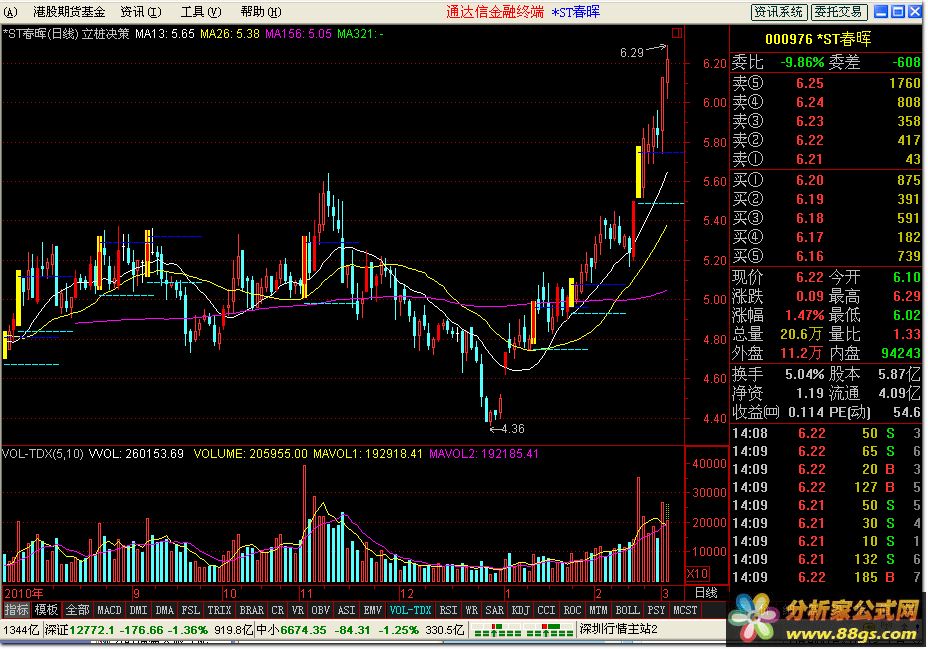Switch indicator to SAR
Image resolution: width=928 pixels, height=649 pixels.
494,610
